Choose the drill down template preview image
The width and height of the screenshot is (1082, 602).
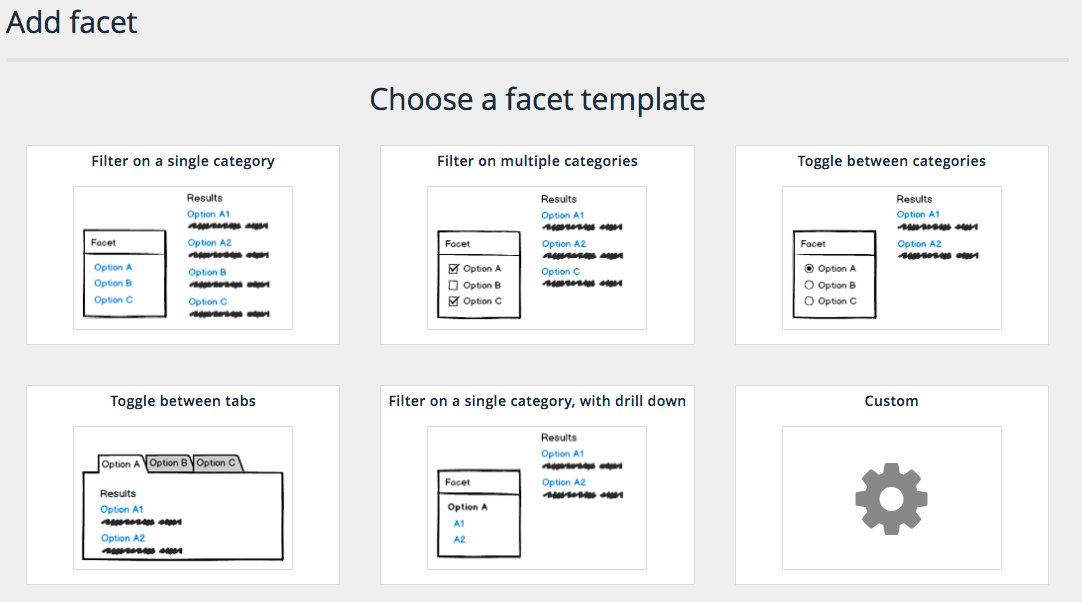(x=537, y=497)
